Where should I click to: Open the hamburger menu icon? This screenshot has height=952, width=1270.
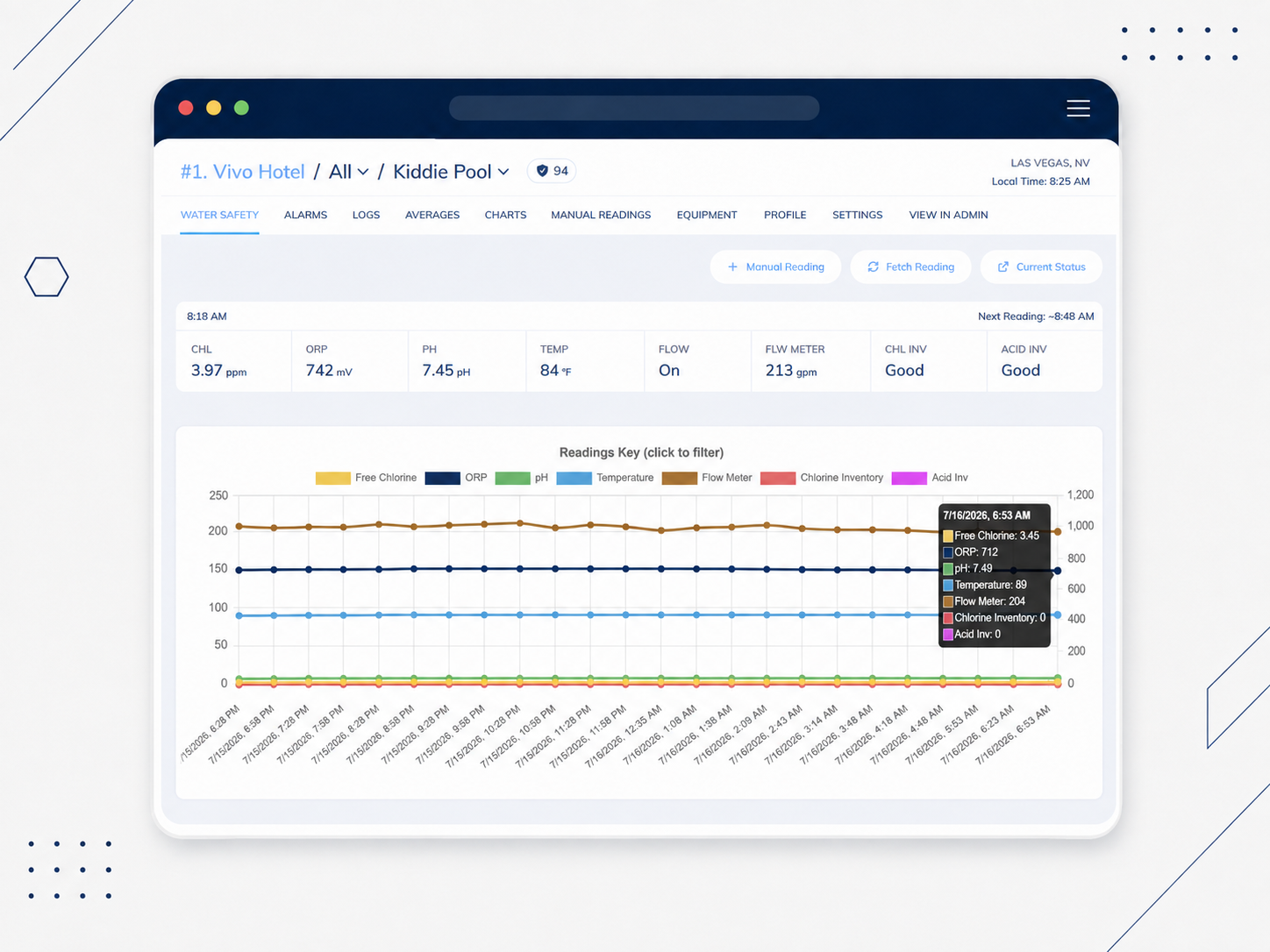tap(1078, 108)
